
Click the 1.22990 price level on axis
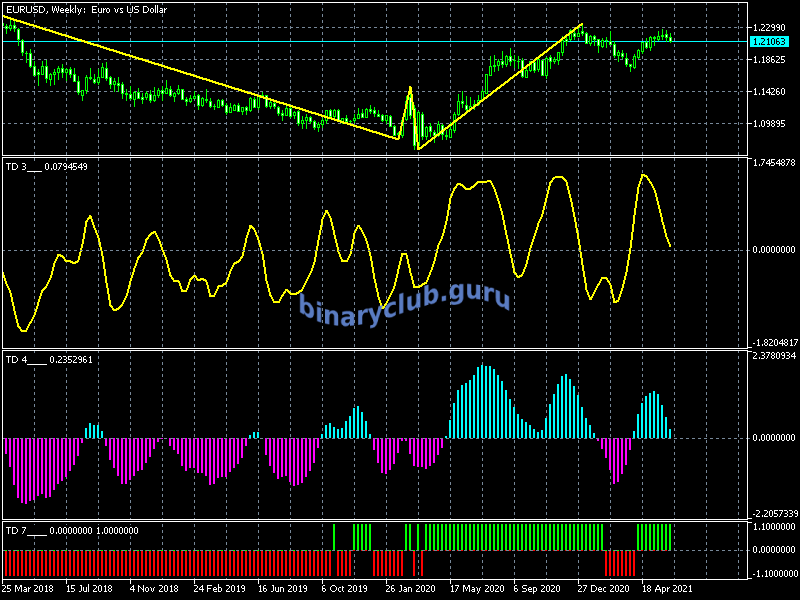click(x=772, y=28)
